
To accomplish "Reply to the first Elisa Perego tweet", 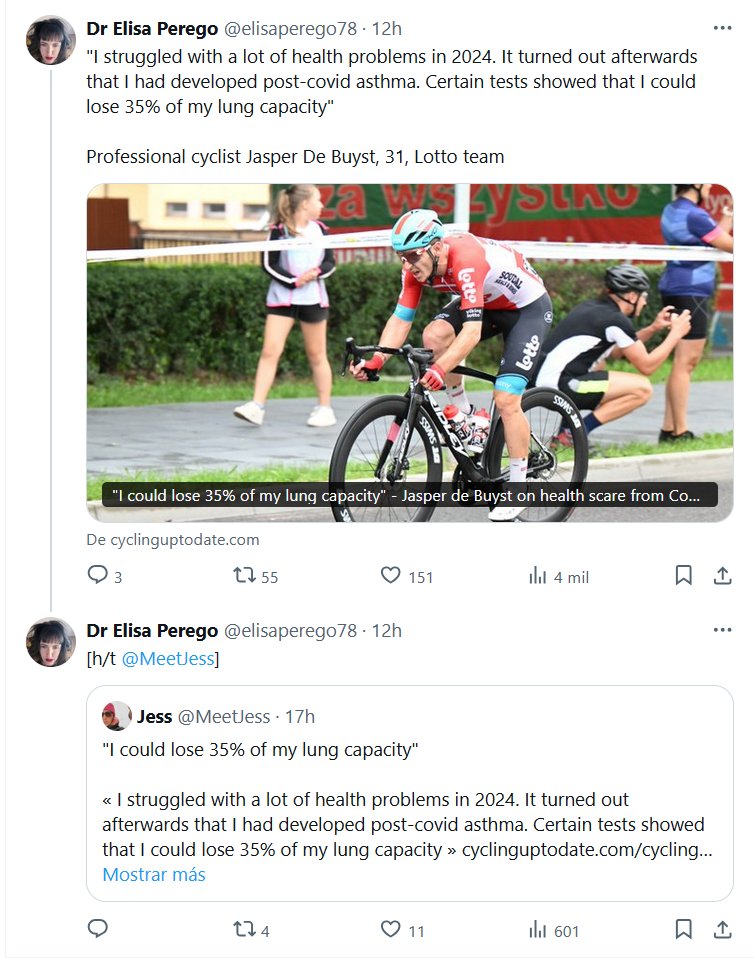I will (98, 575).
